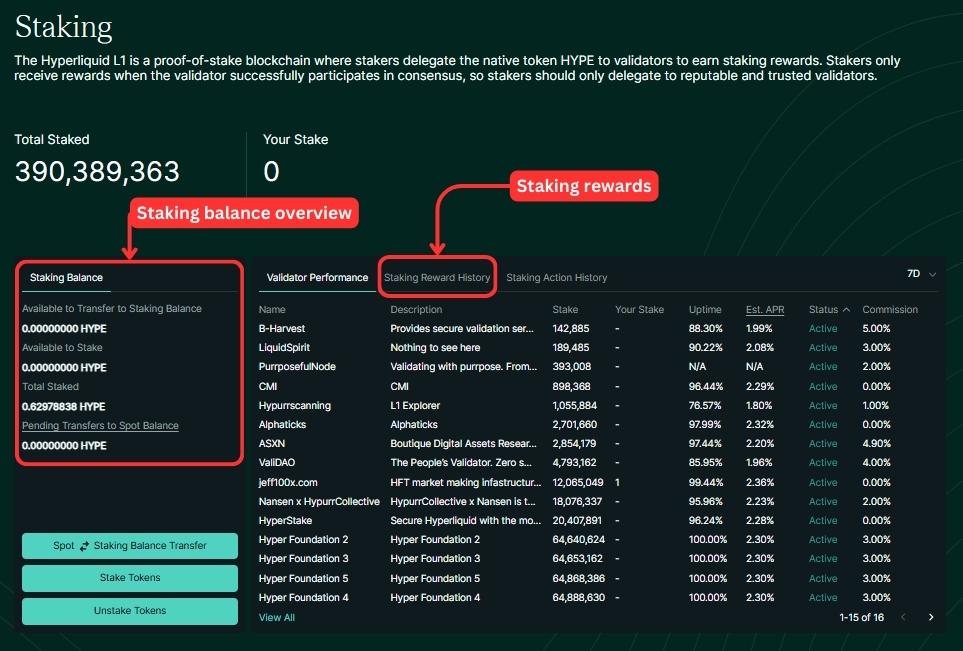
Task: Click stake value 64,888,630
Action: 578,598
